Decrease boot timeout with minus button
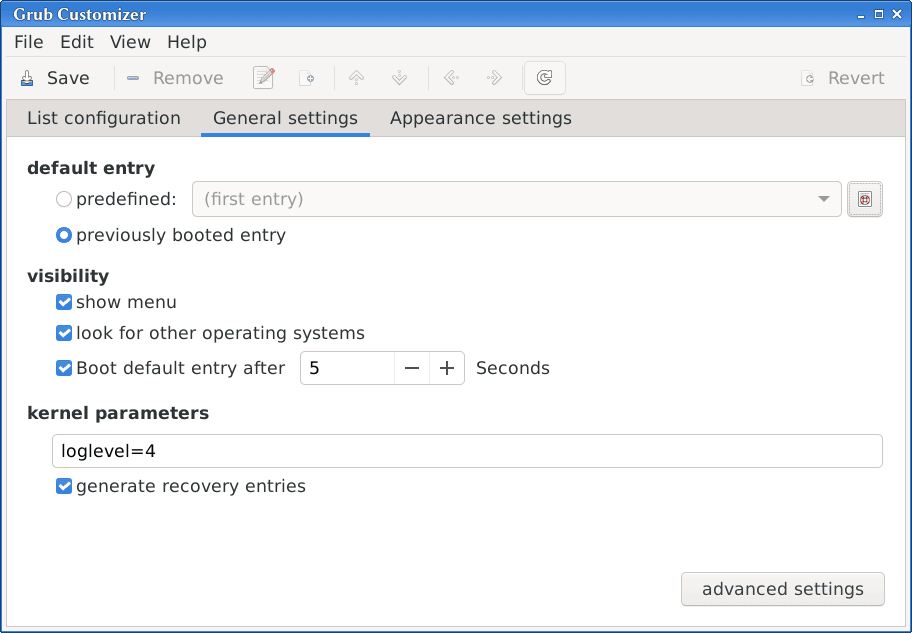 (412, 368)
